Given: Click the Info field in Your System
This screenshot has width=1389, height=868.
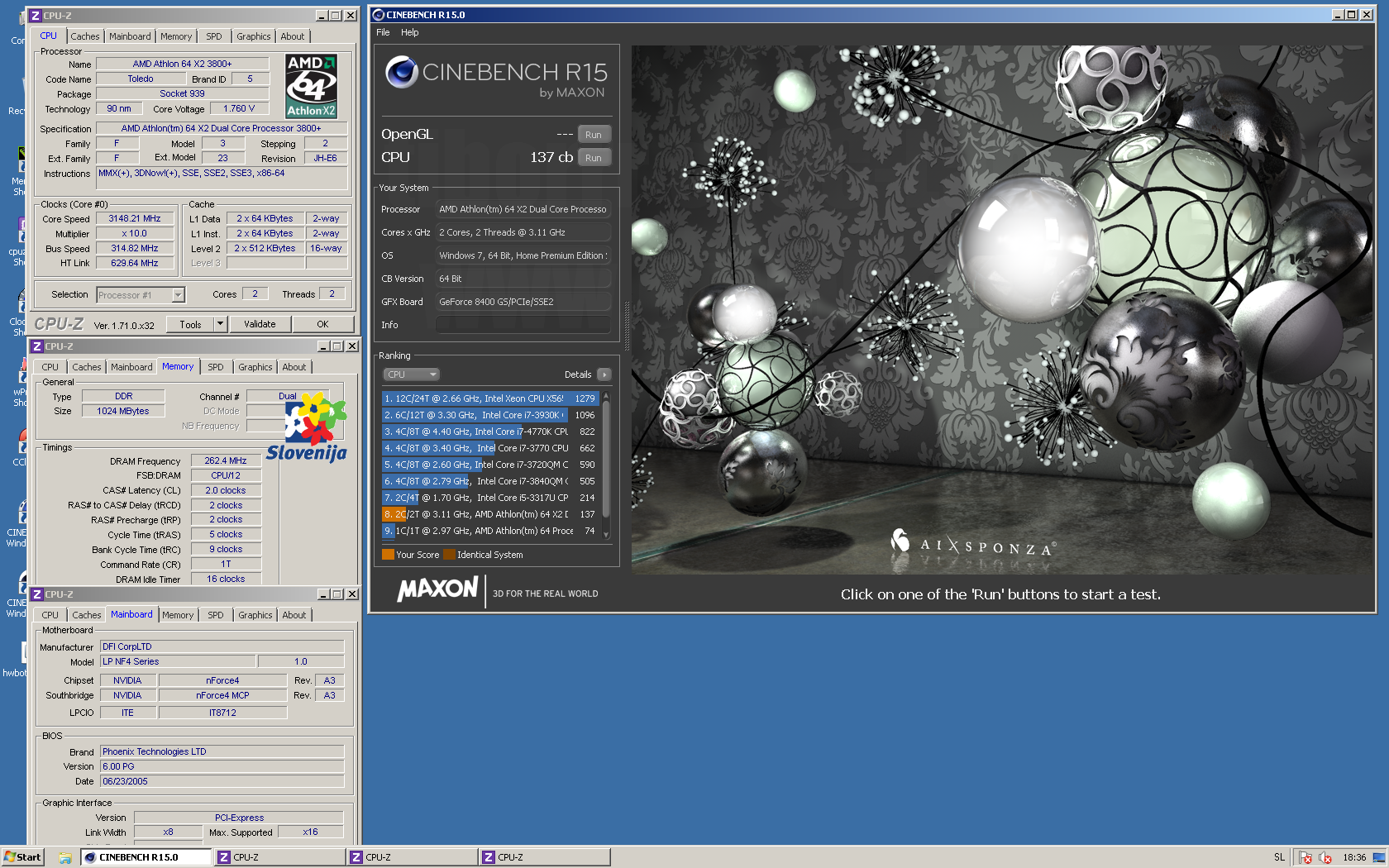Looking at the screenshot, I should click(x=523, y=325).
